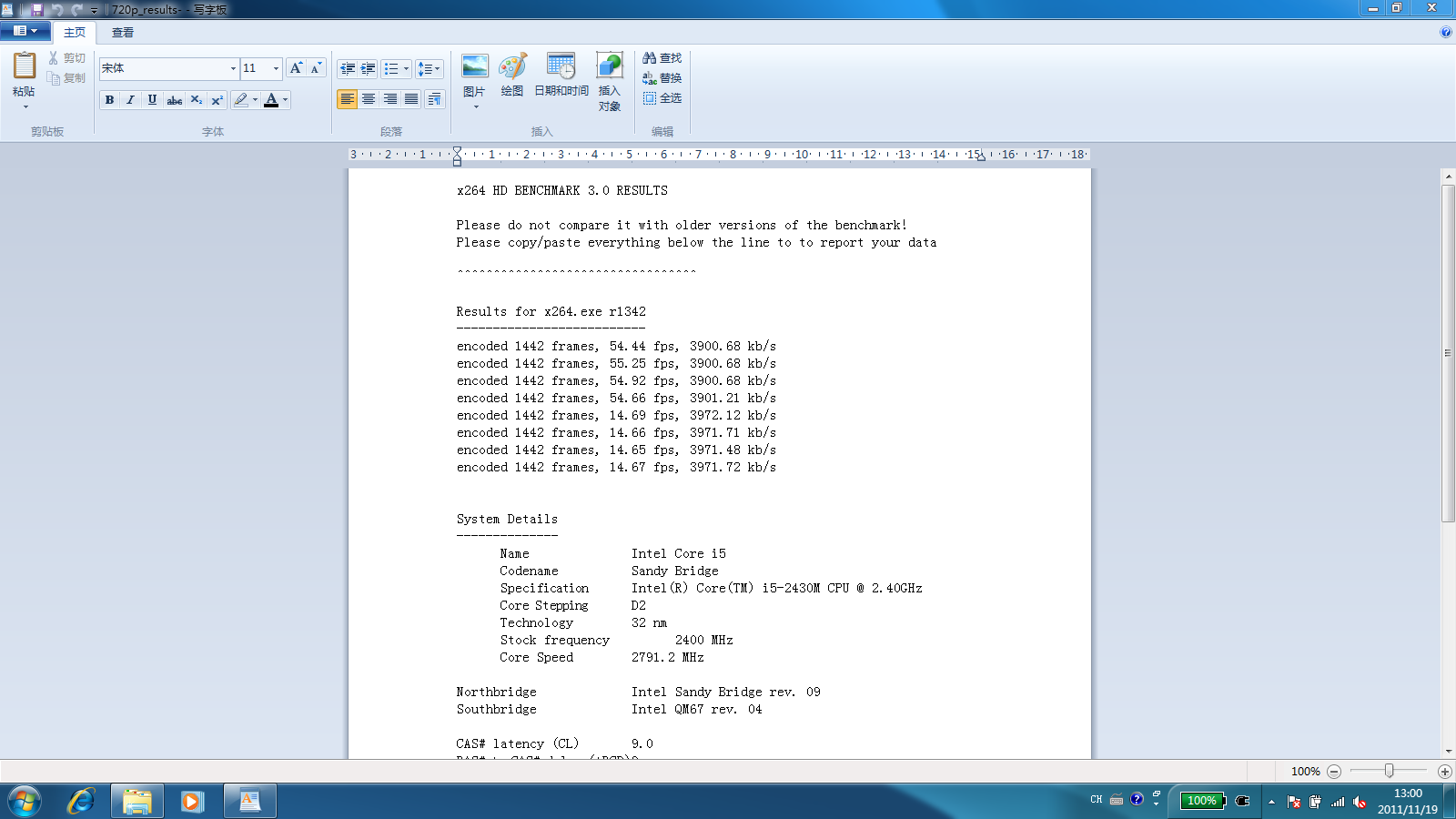Align text left
This screenshot has width=1456, height=819.
pos(347,99)
